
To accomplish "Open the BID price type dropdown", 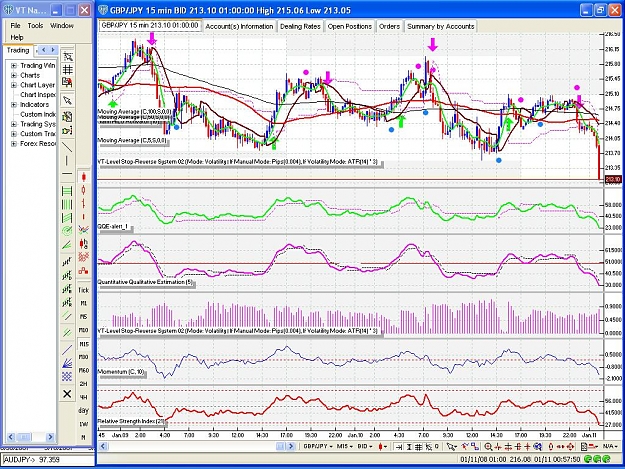I will (365, 446).
